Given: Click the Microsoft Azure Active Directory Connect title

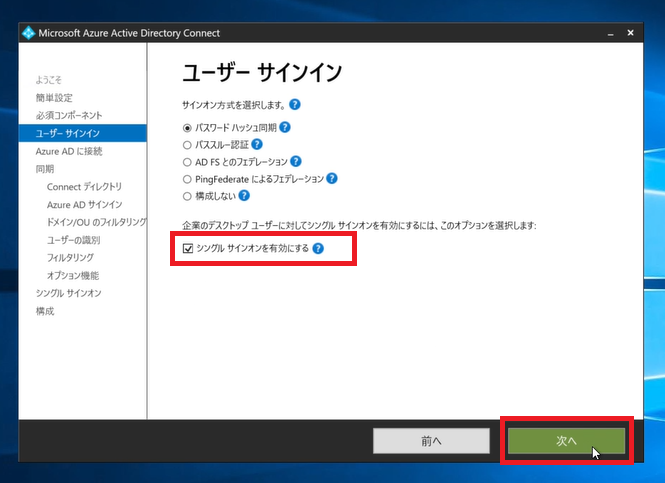Looking at the screenshot, I should [x=129, y=33].
